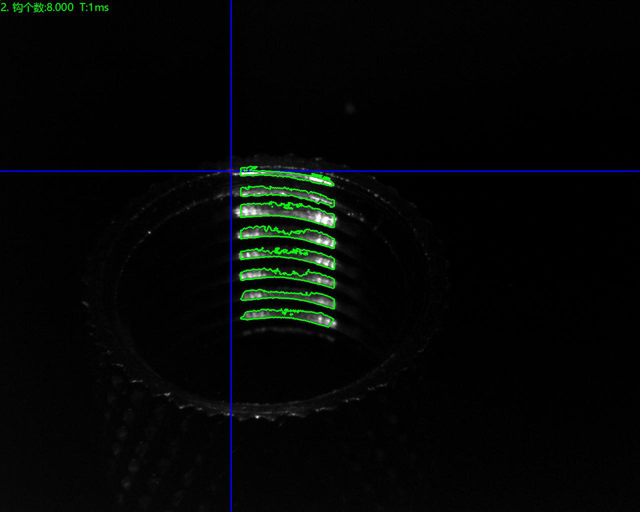Click the horizontal blue line left of the crosshair
The width and height of the screenshot is (640, 512).
100,171
